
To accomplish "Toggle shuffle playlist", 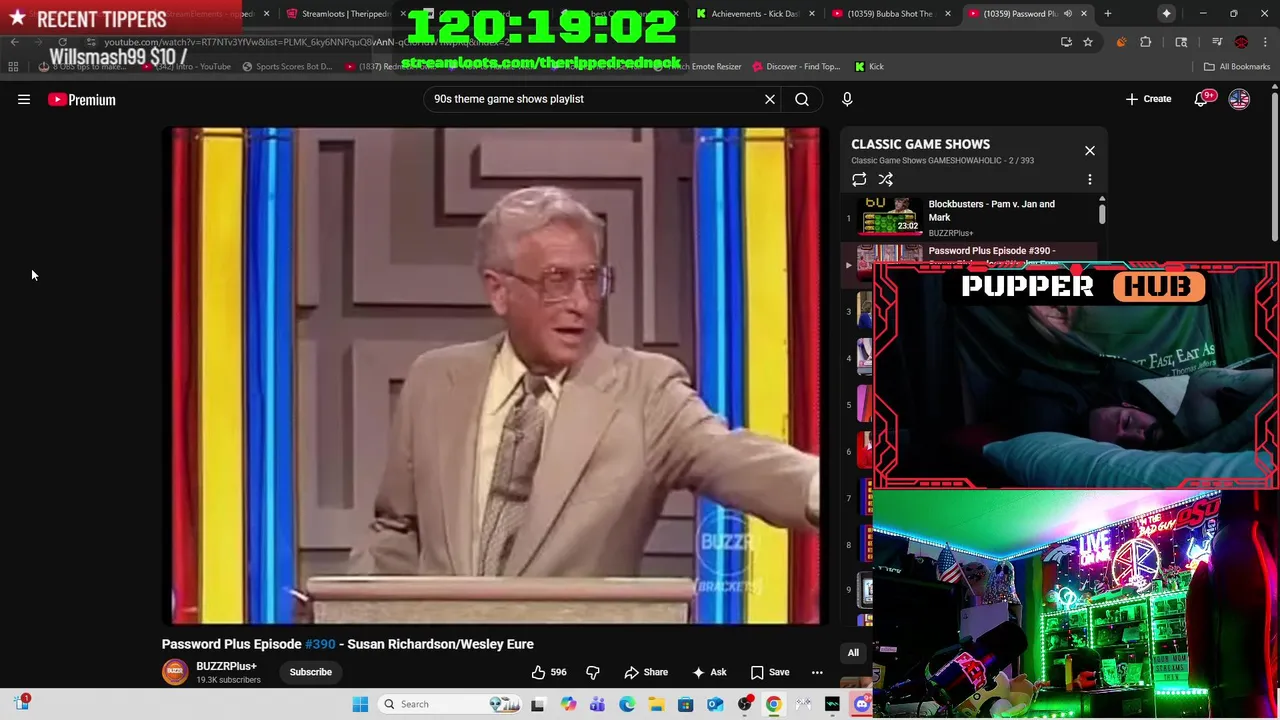I will coord(886,180).
